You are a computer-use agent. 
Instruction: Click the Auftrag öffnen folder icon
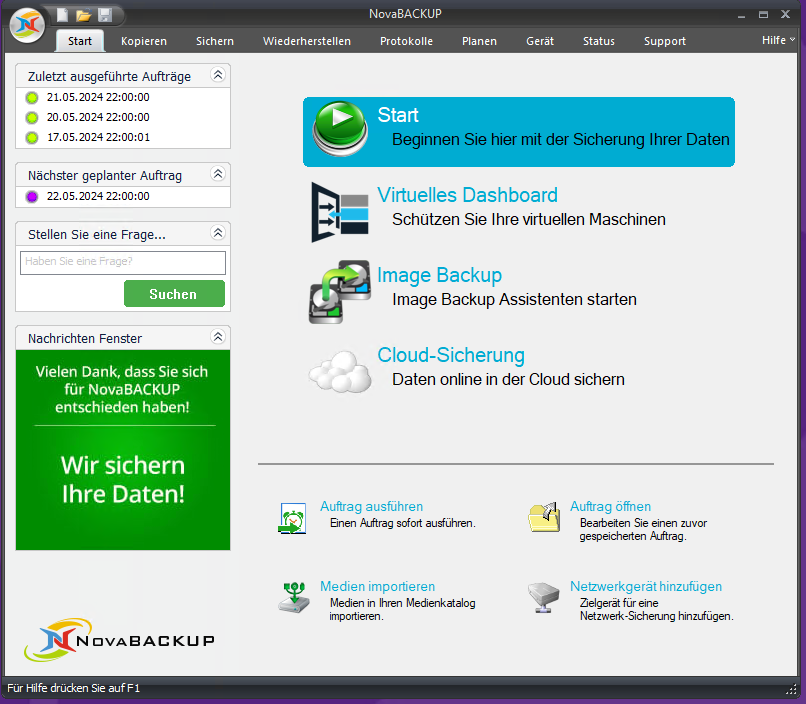click(x=543, y=517)
